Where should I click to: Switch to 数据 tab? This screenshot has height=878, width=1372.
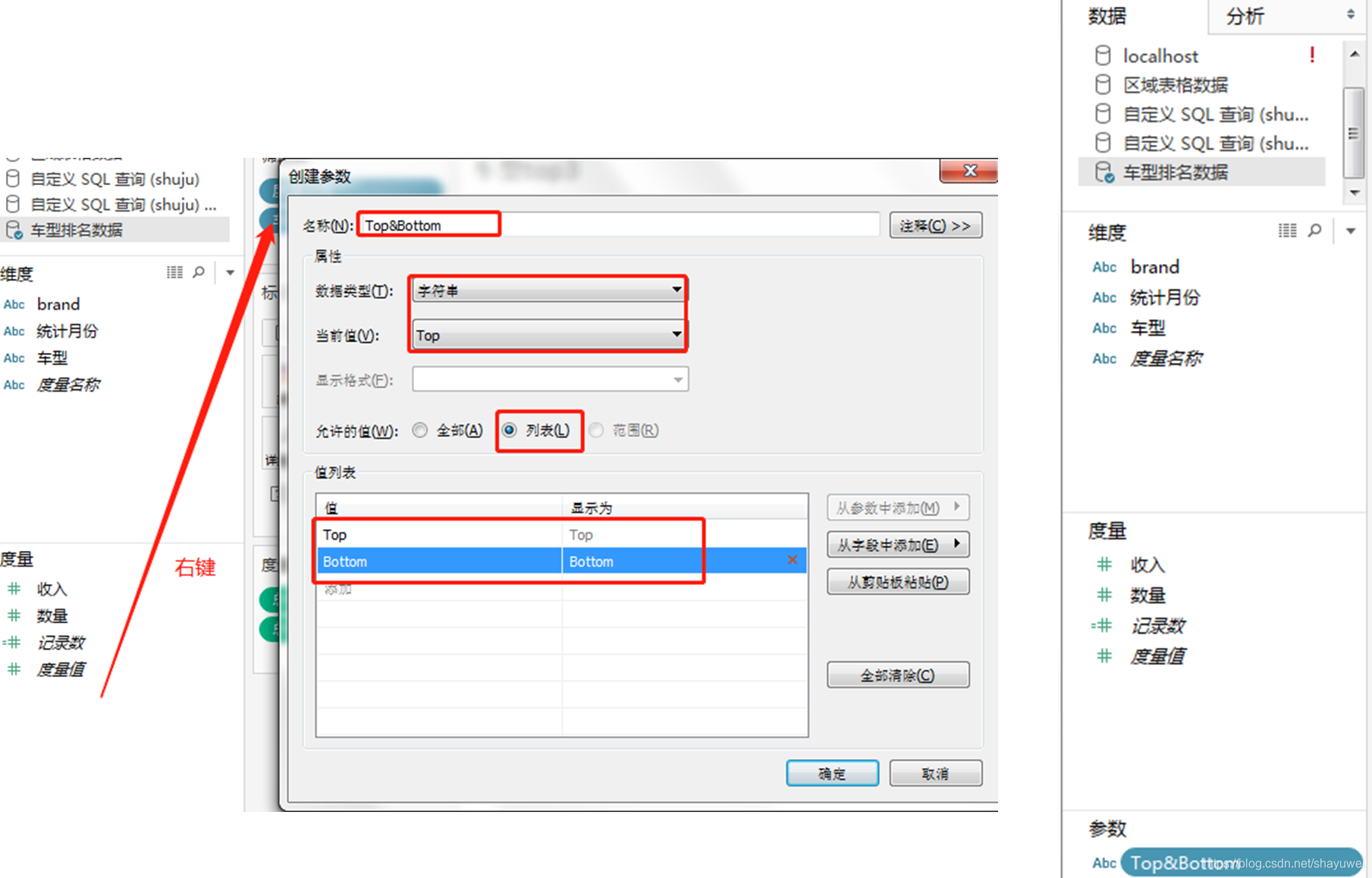coord(1107,16)
